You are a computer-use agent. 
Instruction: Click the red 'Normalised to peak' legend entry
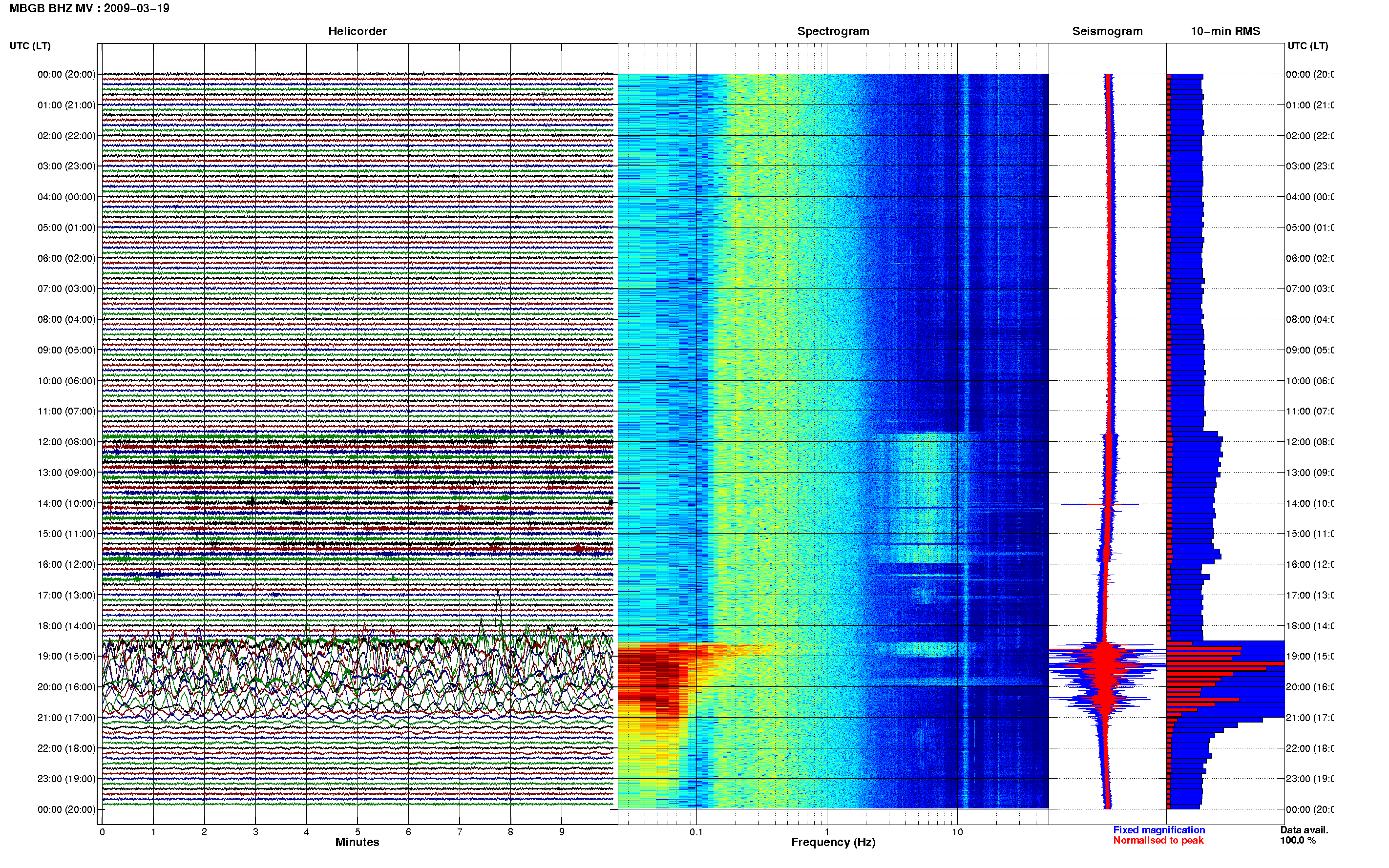point(1158,841)
